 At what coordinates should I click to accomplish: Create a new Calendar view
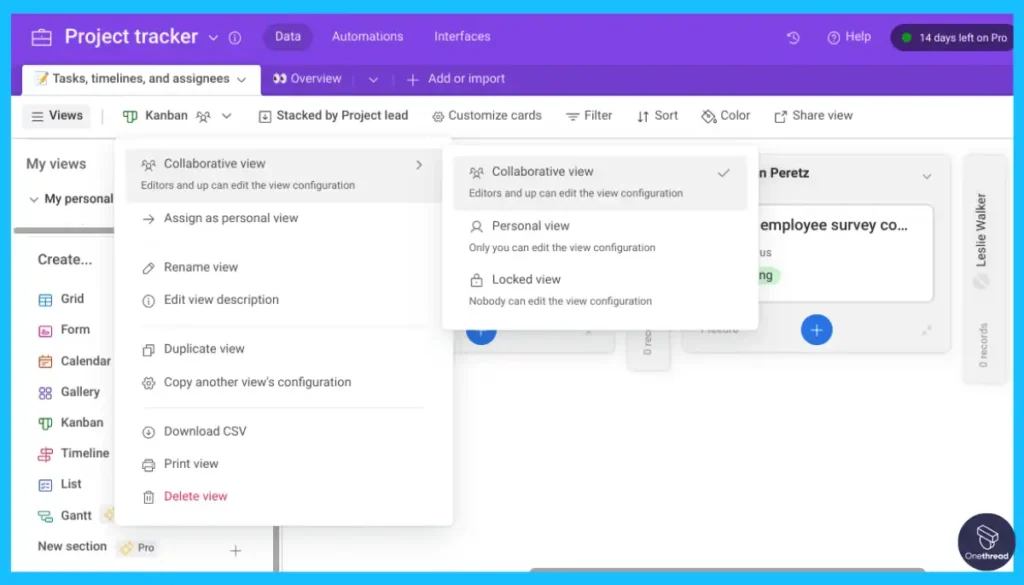(74, 361)
